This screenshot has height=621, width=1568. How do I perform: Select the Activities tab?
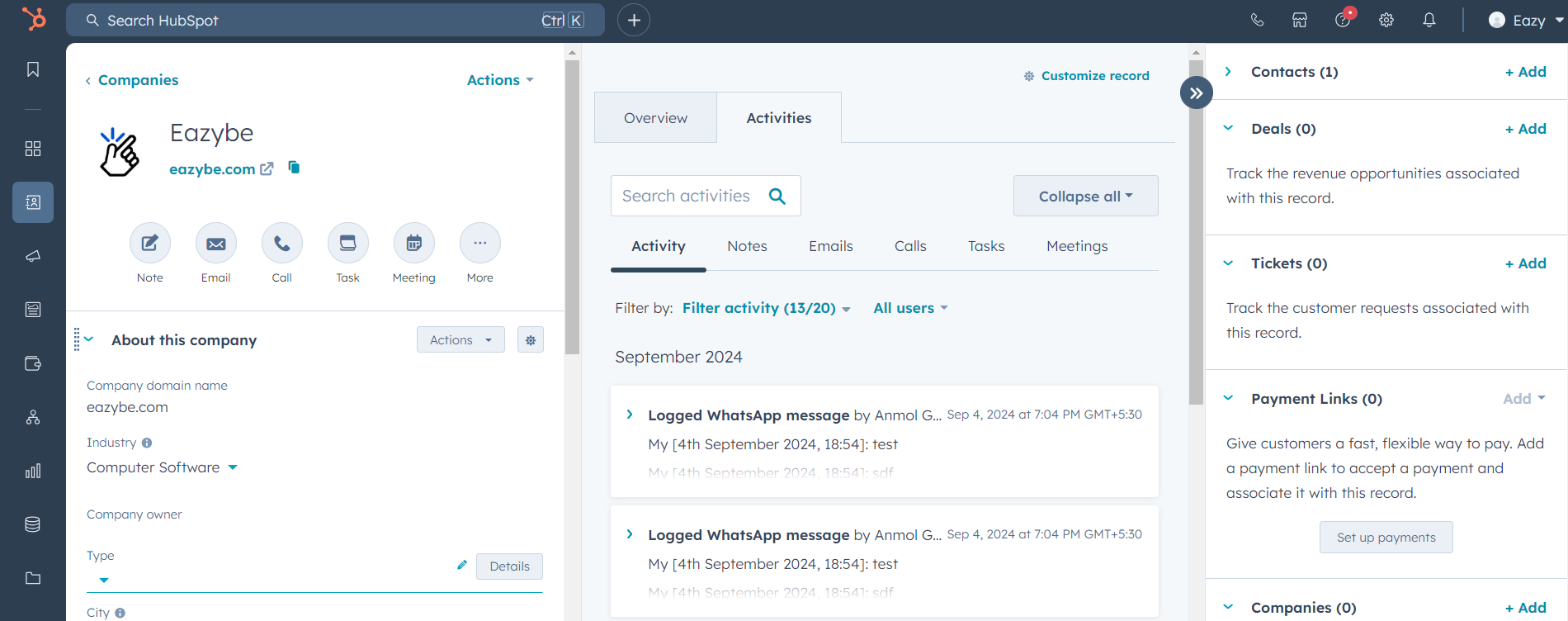779,117
